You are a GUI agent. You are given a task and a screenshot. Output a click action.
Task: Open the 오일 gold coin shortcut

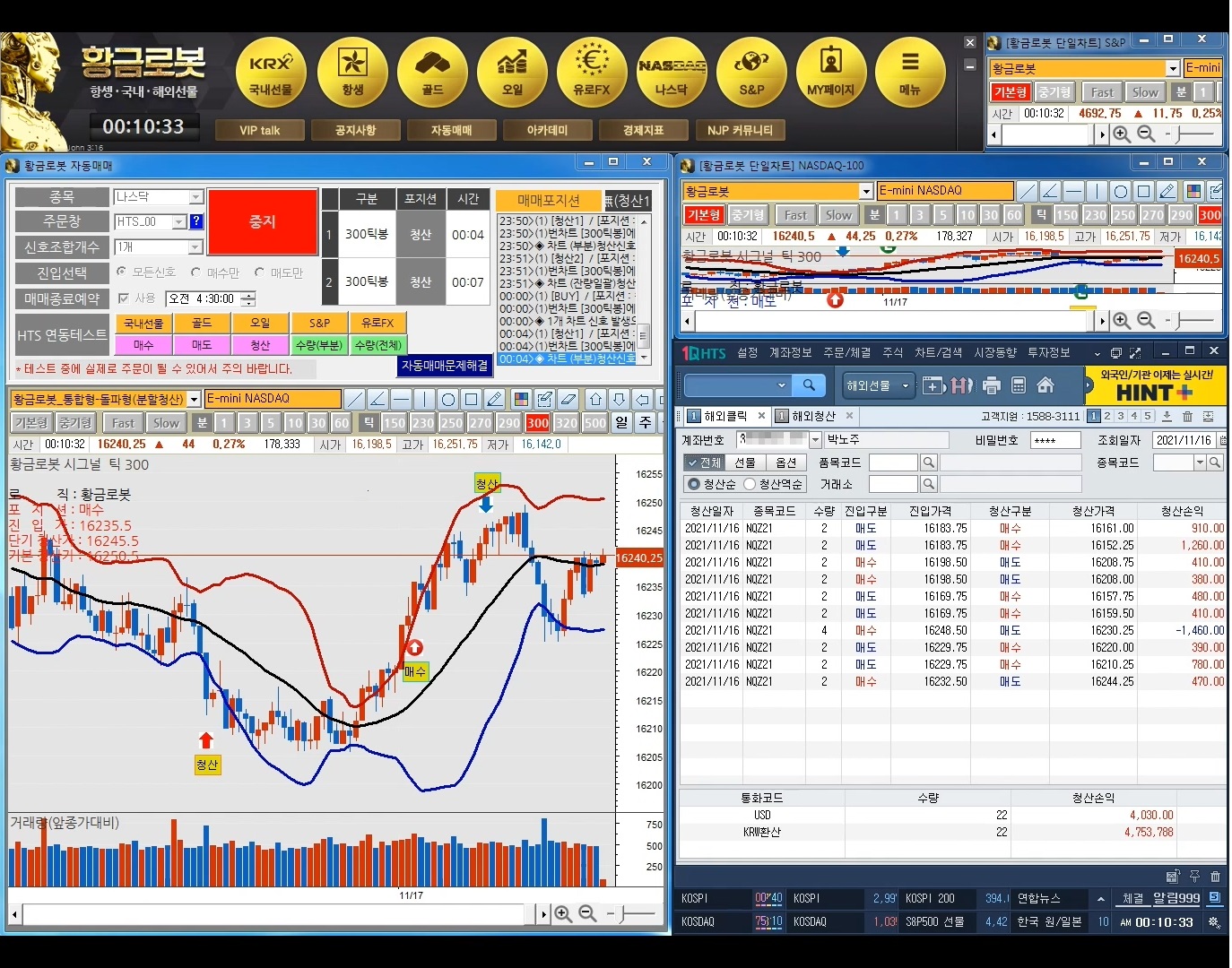[x=512, y=73]
